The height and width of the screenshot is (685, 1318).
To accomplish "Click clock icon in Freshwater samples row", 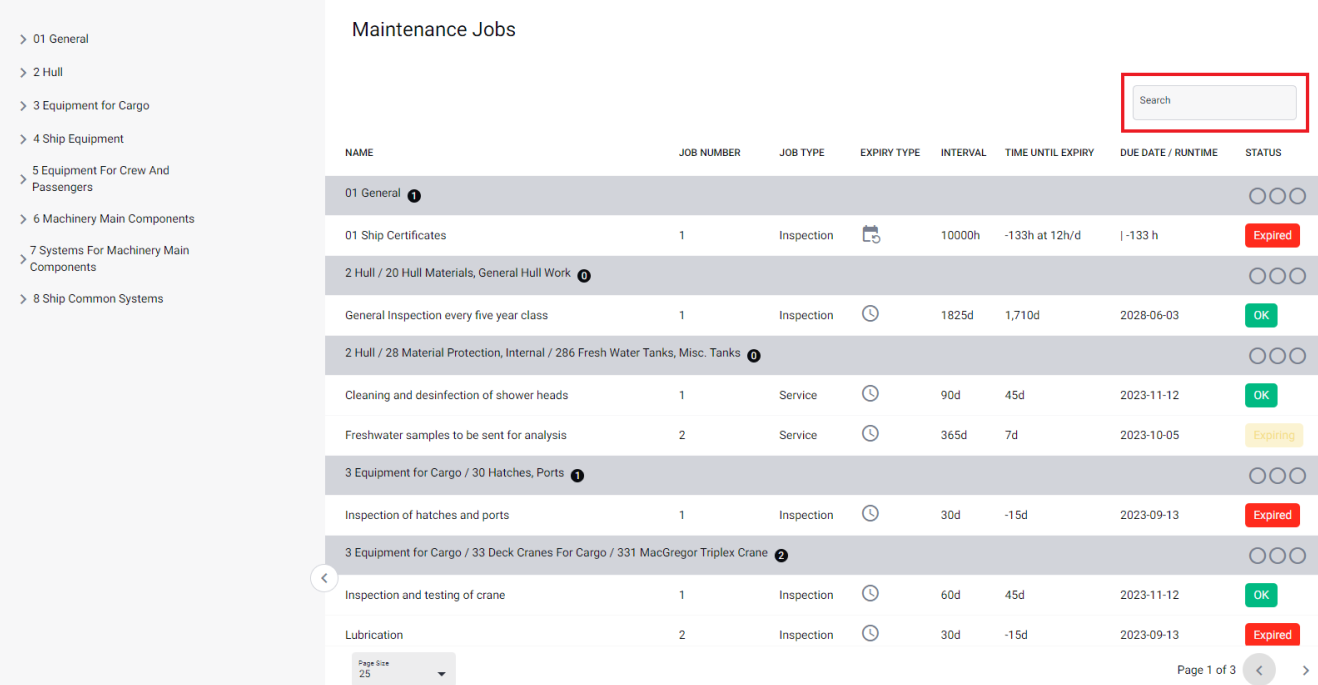I will 871,434.
